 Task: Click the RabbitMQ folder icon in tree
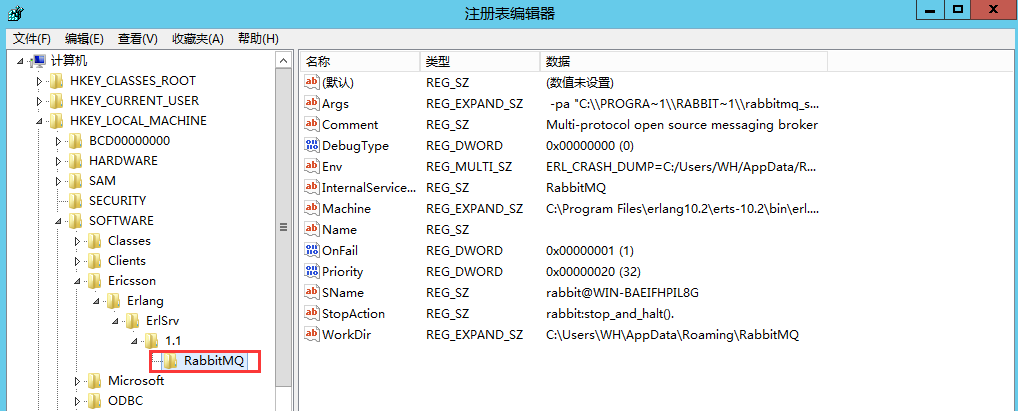170,361
